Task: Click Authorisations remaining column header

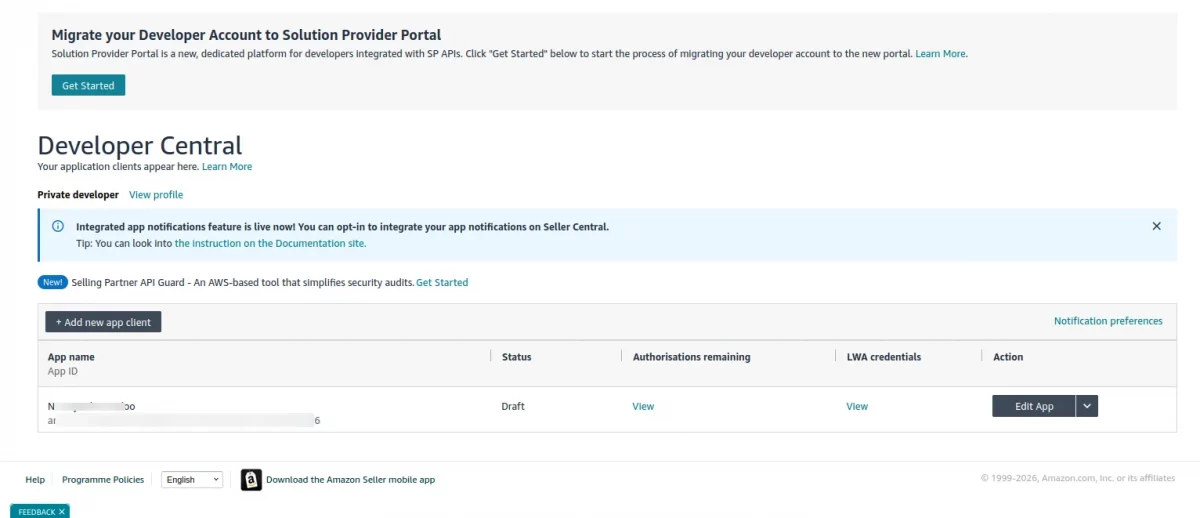Action: (x=691, y=357)
